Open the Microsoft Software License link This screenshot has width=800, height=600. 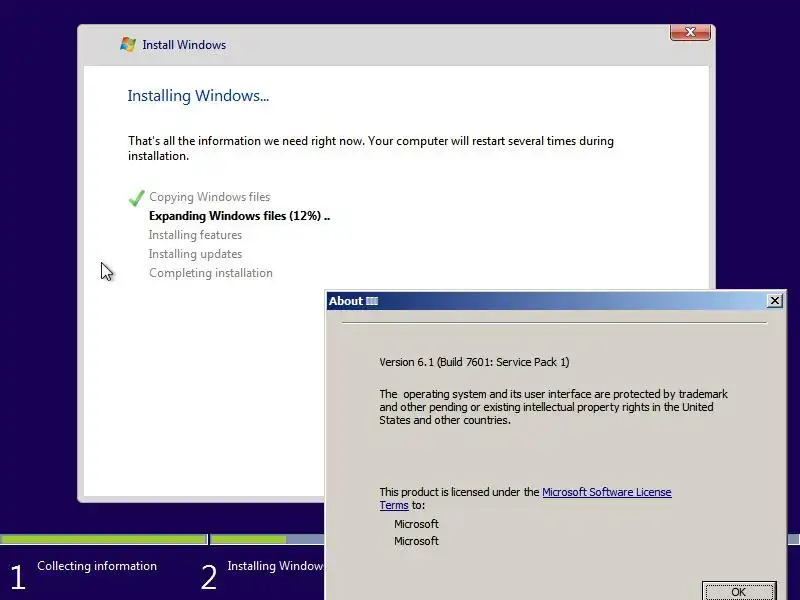click(x=607, y=492)
